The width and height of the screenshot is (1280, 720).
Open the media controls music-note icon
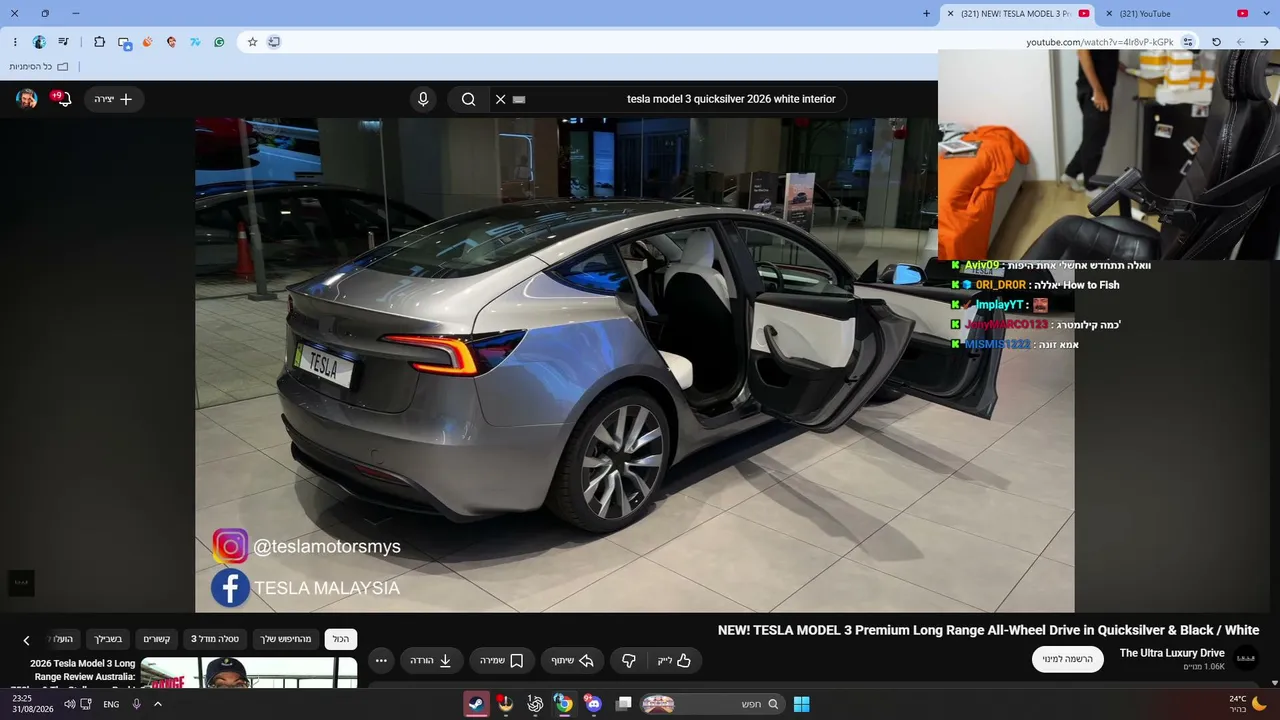coord(64,42)
